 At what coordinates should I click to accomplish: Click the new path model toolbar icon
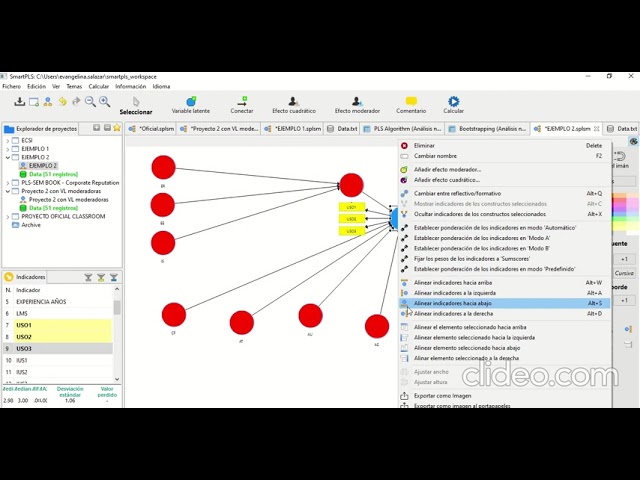[48, 102]
